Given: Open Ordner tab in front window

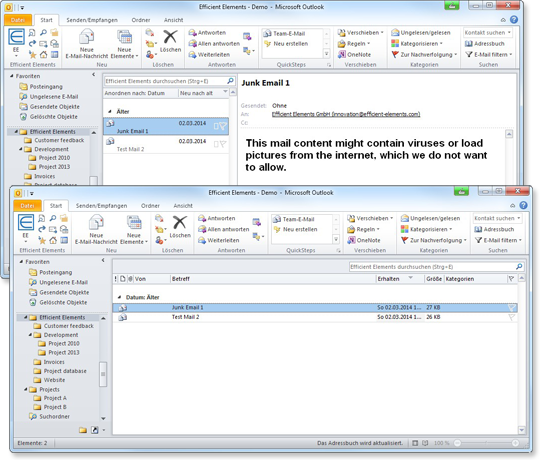Looking at the screenshot, I should [x=150, y=206].
